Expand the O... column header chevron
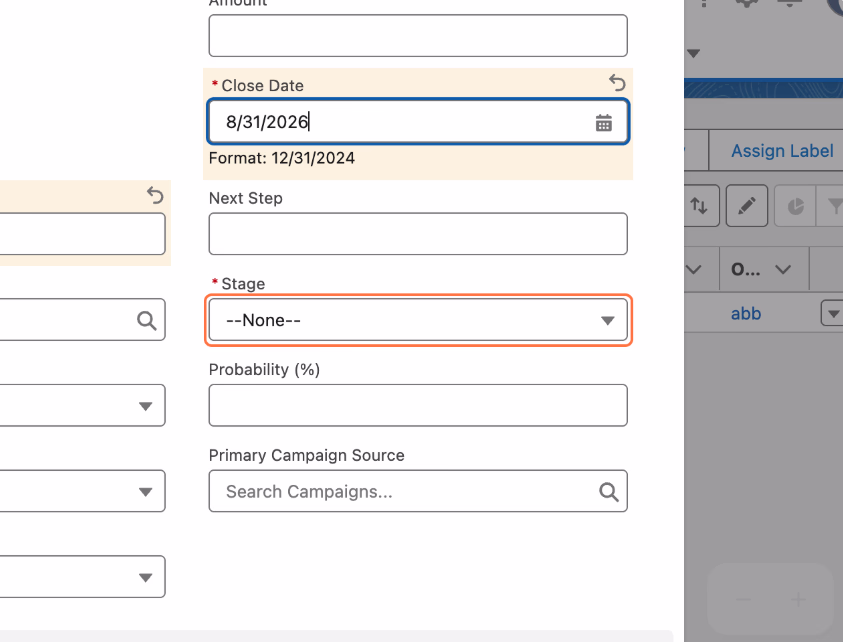 click(783, 269)
